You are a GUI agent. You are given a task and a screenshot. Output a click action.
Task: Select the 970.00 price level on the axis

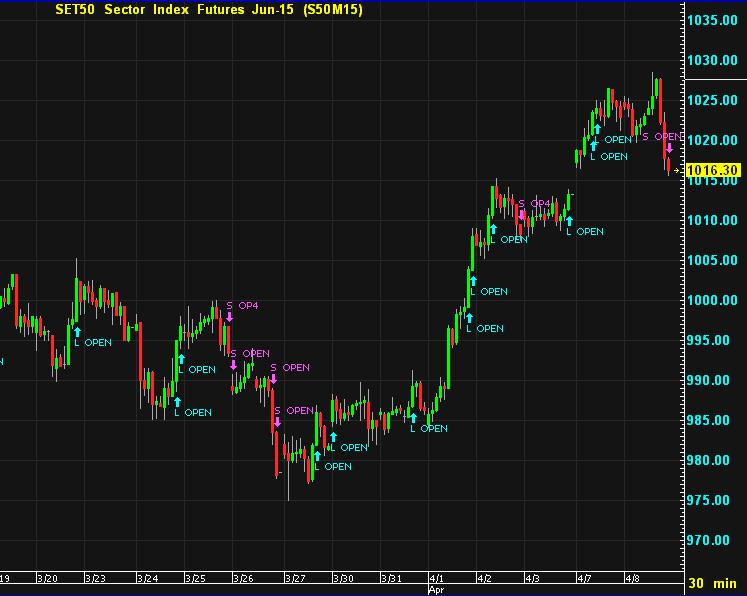[x=712, y=540]
